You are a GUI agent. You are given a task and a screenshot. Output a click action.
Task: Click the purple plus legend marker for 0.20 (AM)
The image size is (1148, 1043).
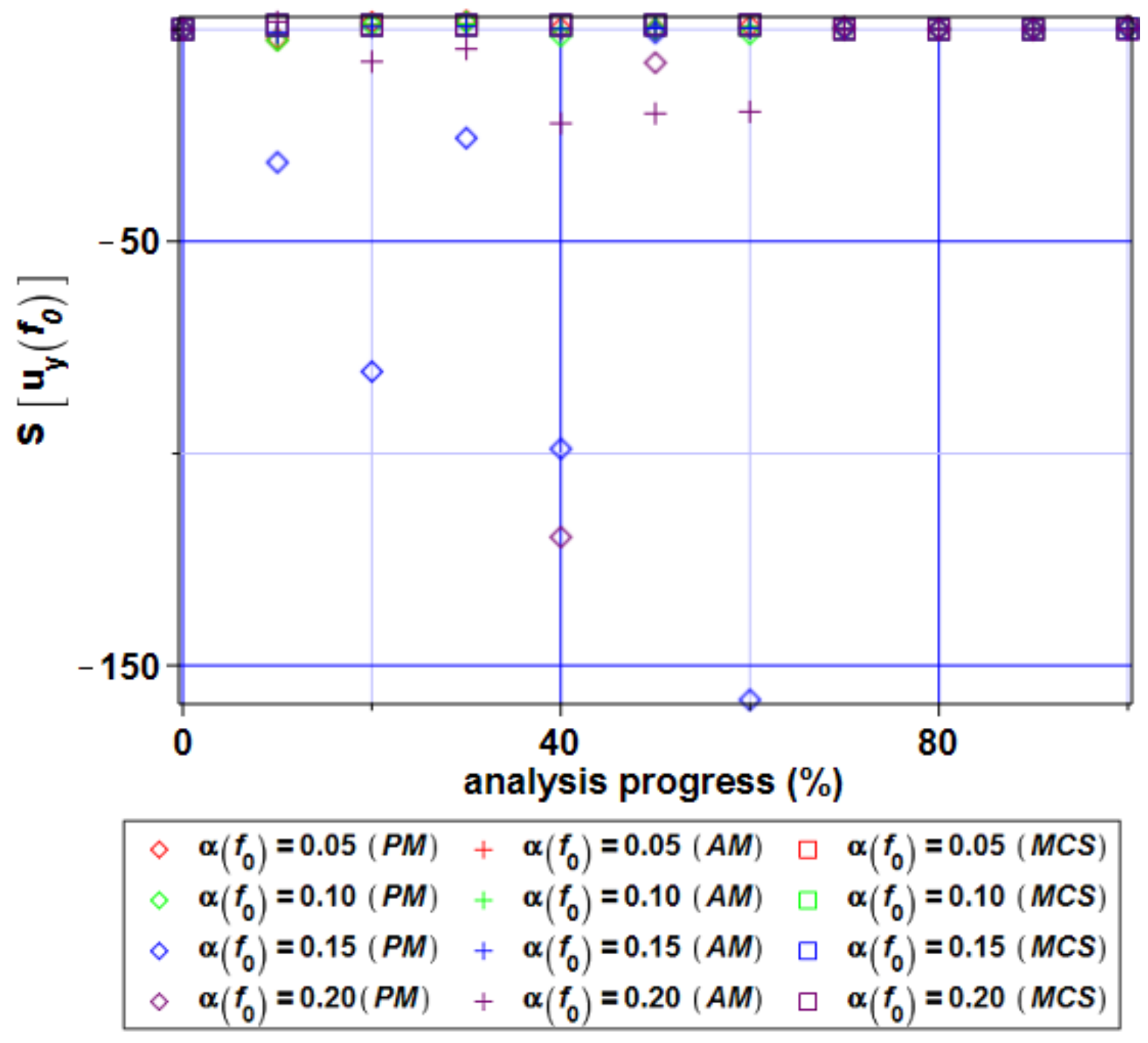coord(484,1002)
